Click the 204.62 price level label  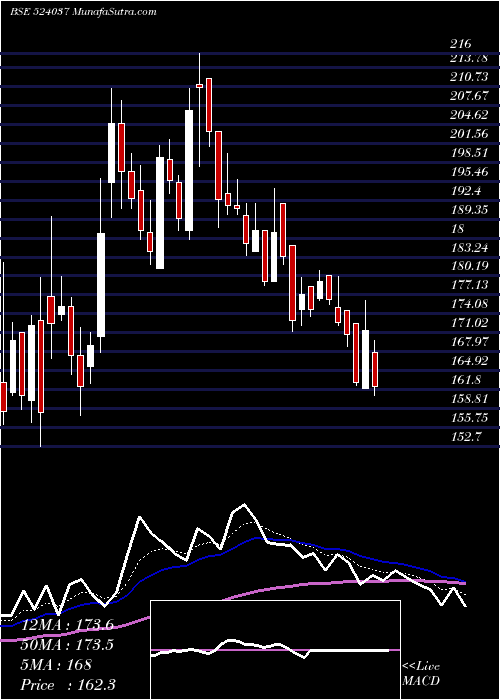point(469,115)
